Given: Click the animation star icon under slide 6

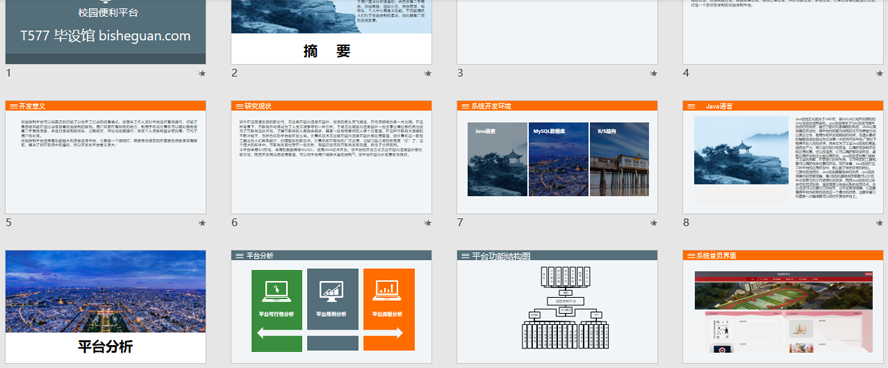Looking at the screenshot, I should coord(428,224).
